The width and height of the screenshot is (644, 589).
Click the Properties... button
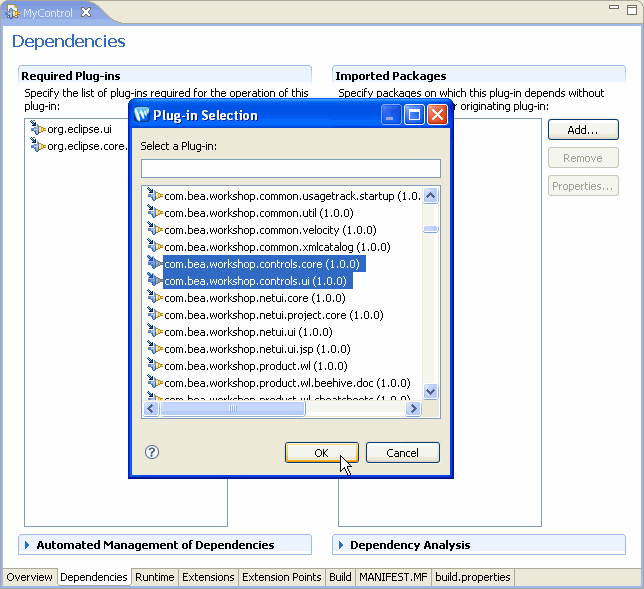(583, 186)
